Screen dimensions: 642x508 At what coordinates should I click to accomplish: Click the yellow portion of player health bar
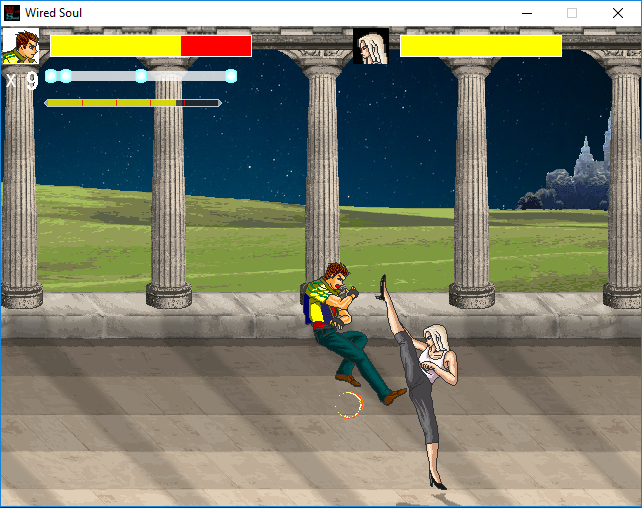click(x=115, y=46)
